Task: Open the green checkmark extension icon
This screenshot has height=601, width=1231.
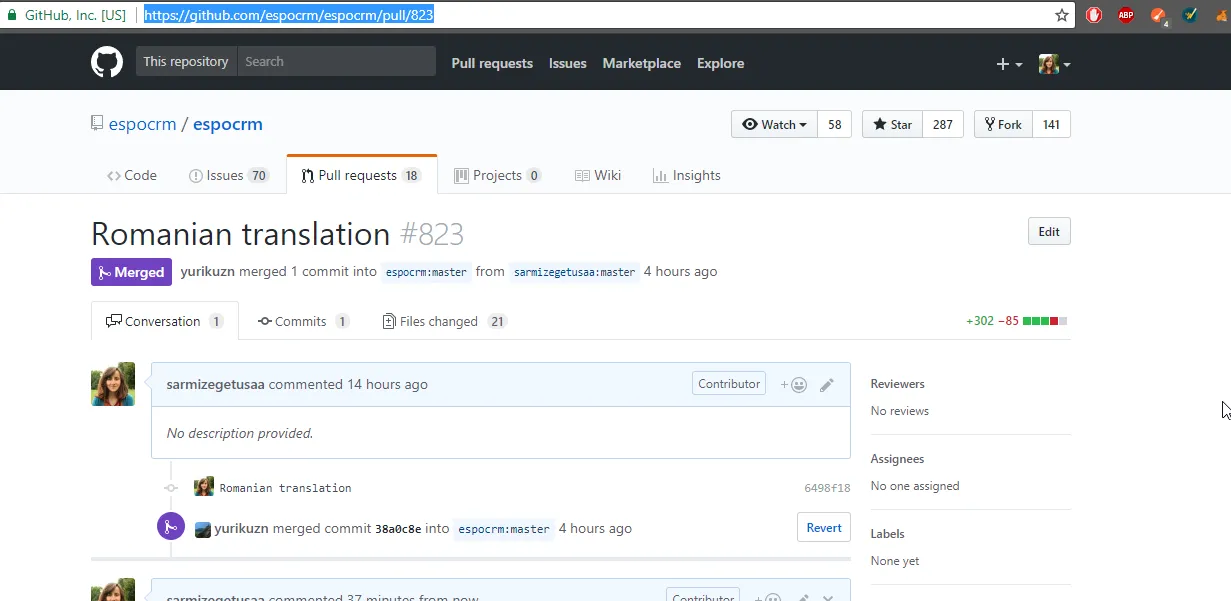Action: tap(1190, 15)
